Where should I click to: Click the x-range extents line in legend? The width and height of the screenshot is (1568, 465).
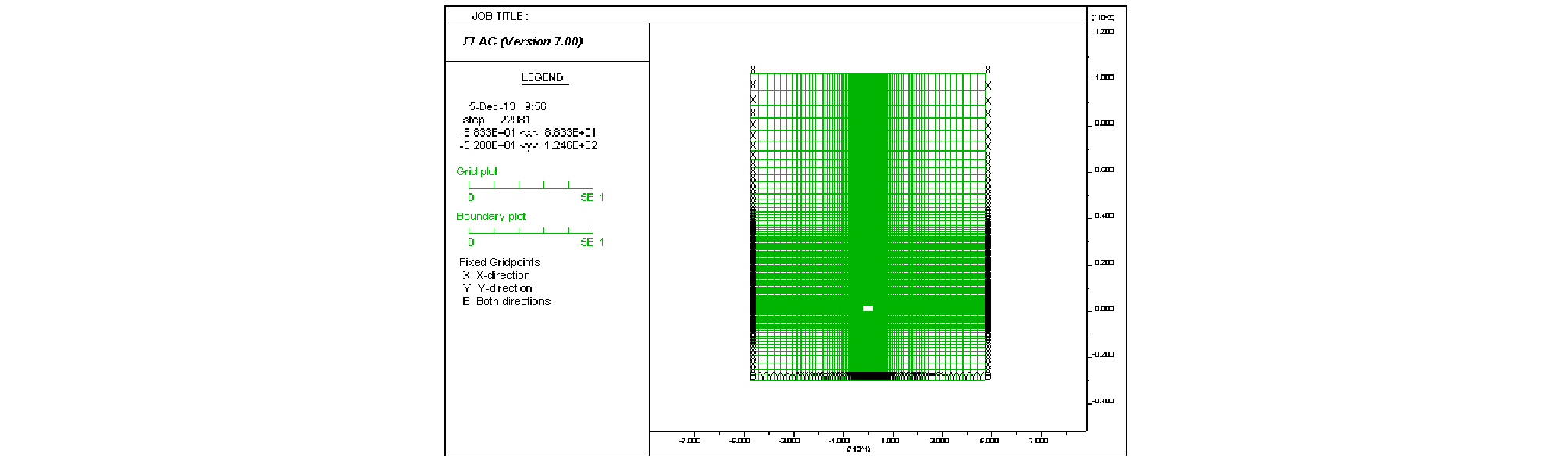coord(528,133)
